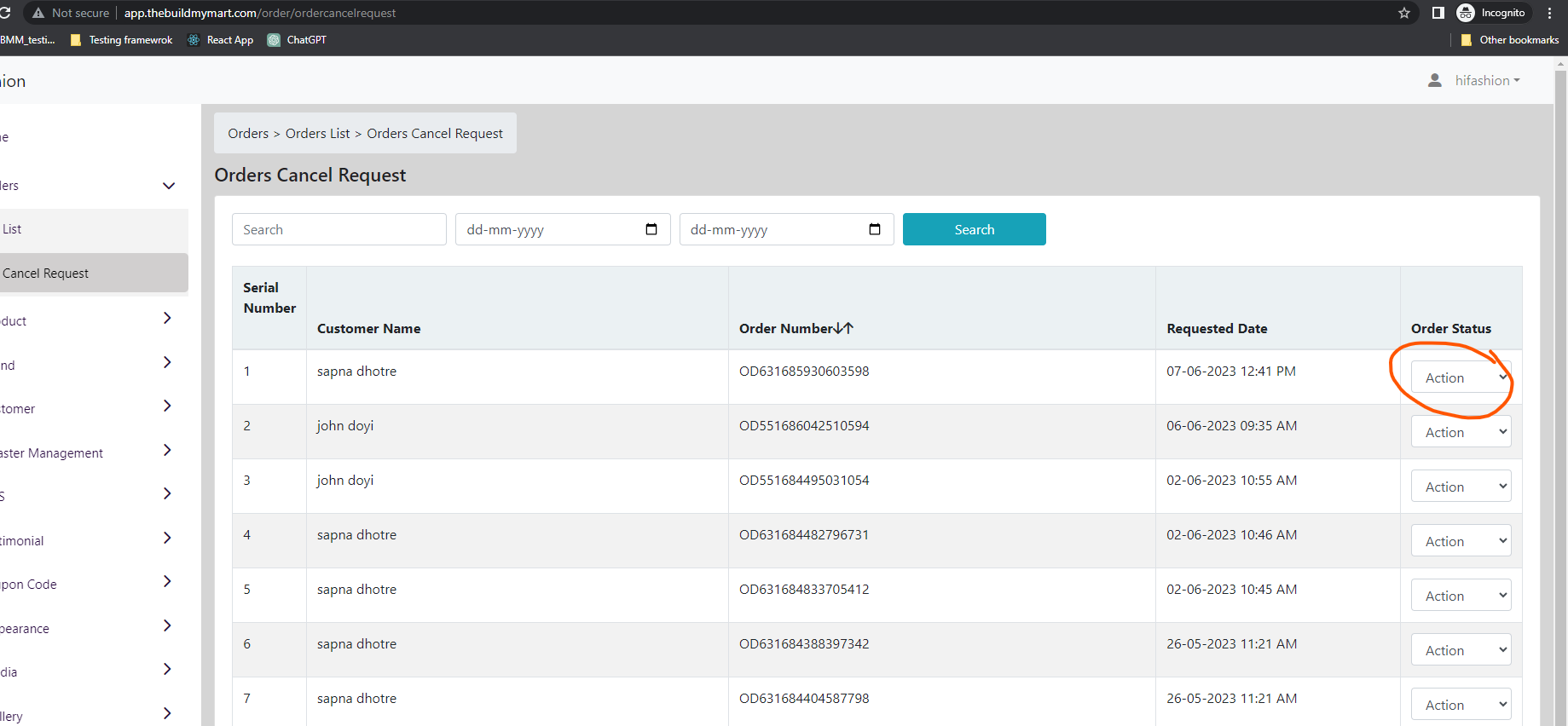Click the Orders List breadcrumb link

[x=317, y=133]
